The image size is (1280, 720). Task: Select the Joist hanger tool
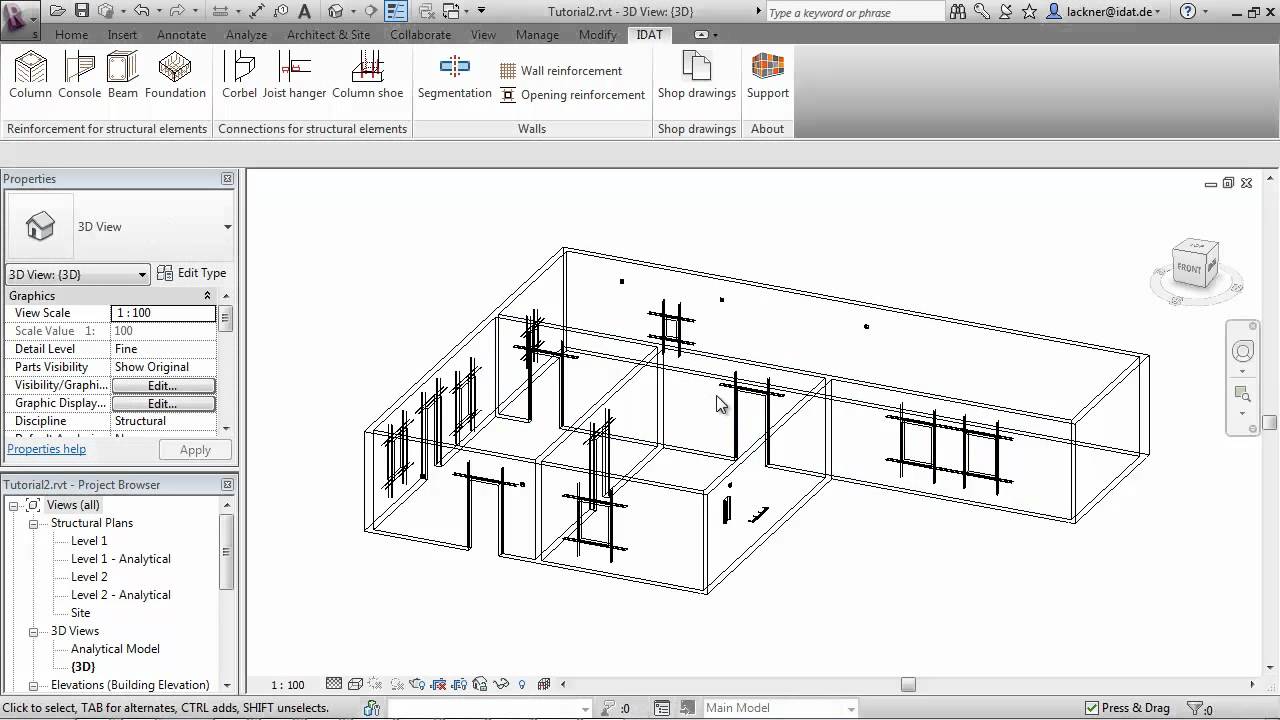tap(294, 76)
